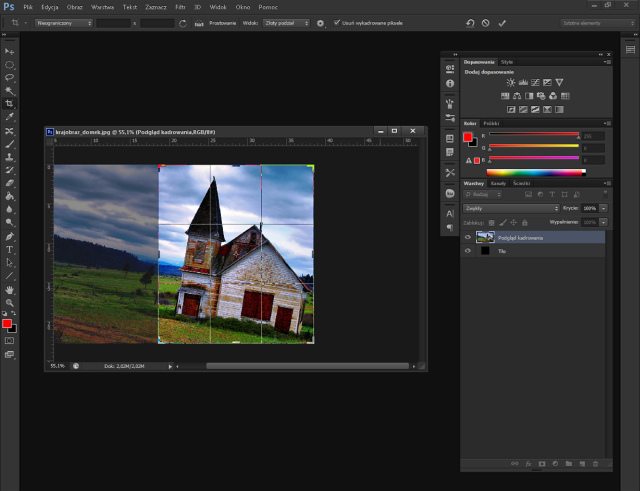The height and width of the screenshot is (491, 640).
Task: Hide the 'Tło' layer
Action: [x=468, y=251]
